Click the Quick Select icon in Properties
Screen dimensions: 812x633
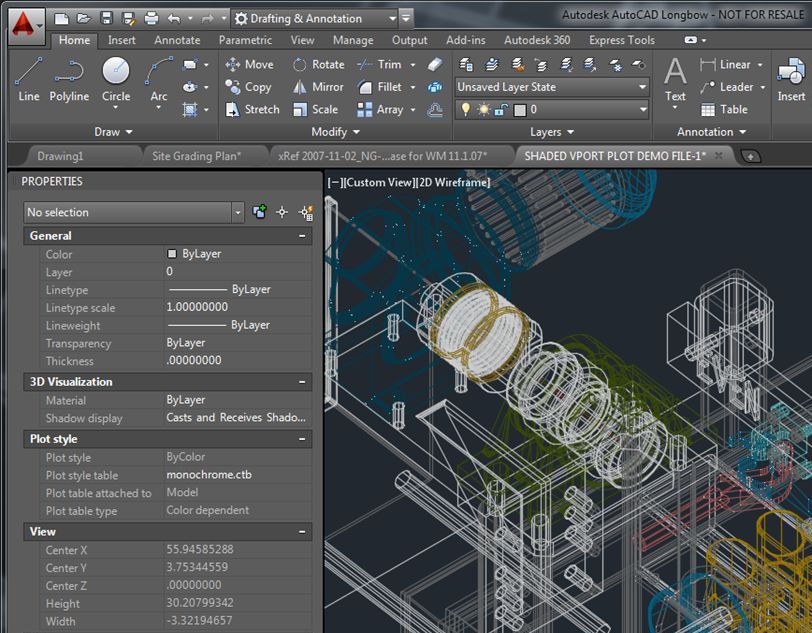(x=307, y=212)
